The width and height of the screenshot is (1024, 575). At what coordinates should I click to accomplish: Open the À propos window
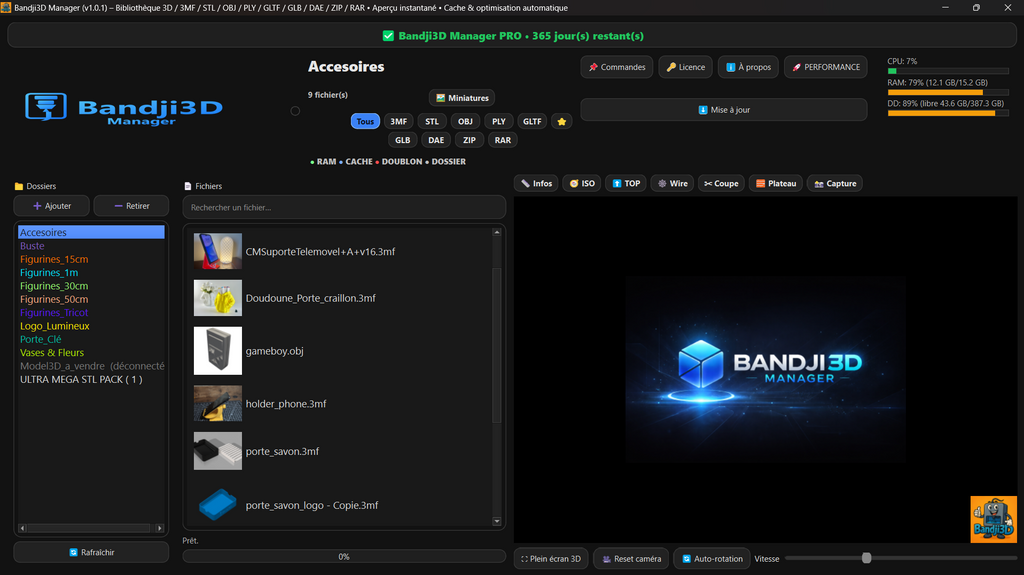[x=748, y=67]
